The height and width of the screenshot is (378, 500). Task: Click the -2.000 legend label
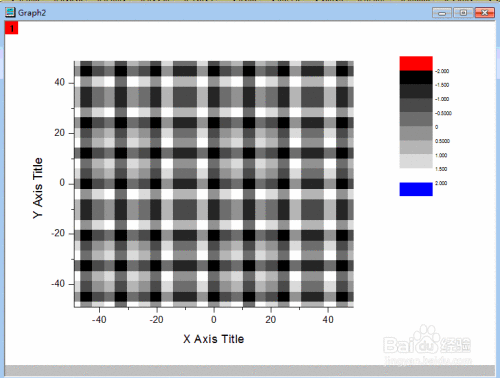pyautogui.click(x=442, y=71)
